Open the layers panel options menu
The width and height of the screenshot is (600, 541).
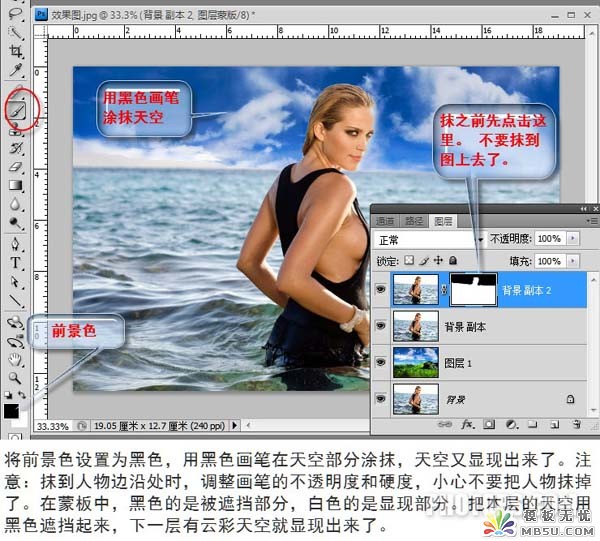[592, 221]
